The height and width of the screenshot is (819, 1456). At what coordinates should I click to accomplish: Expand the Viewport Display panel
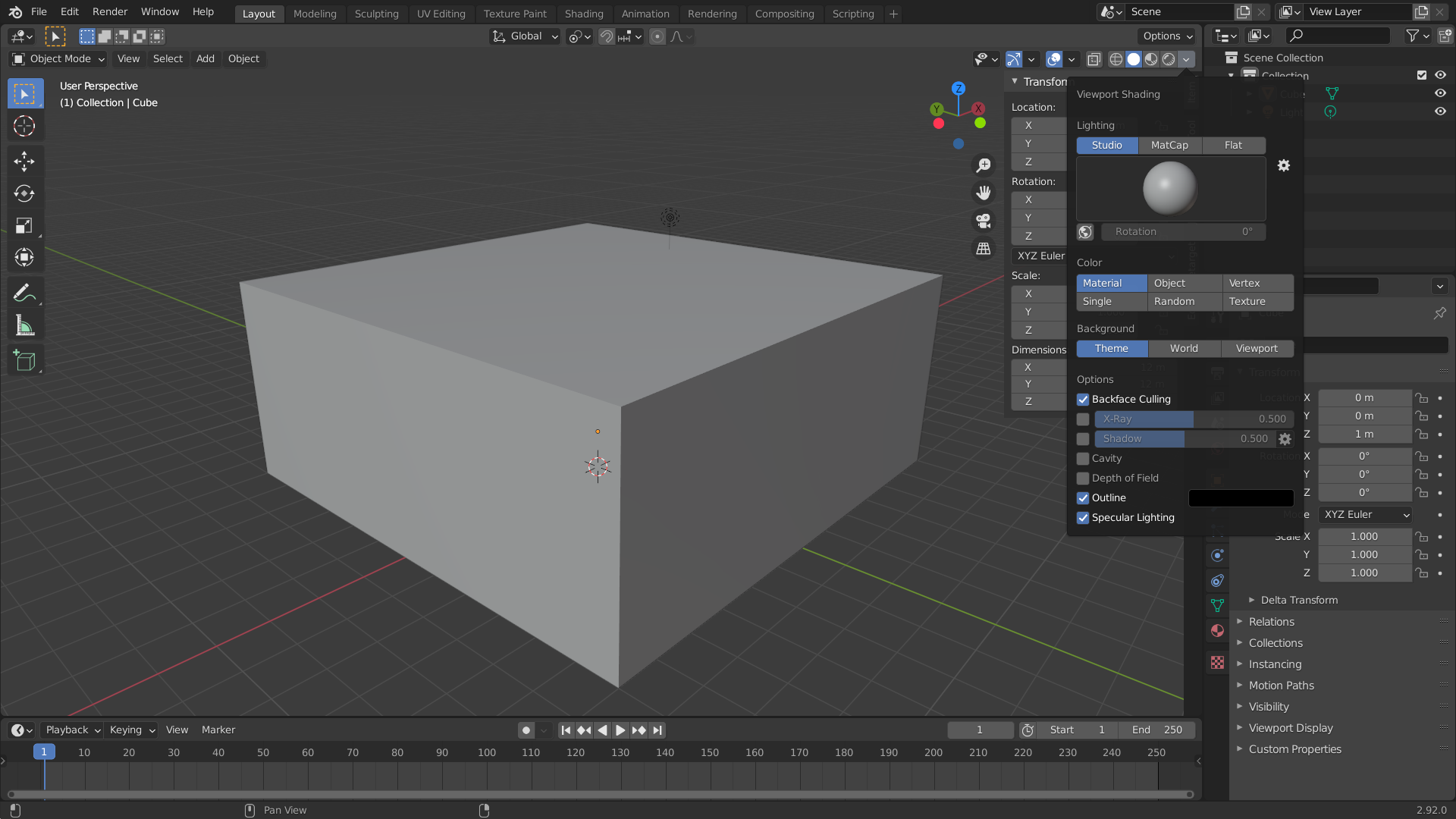point(1291,728)
